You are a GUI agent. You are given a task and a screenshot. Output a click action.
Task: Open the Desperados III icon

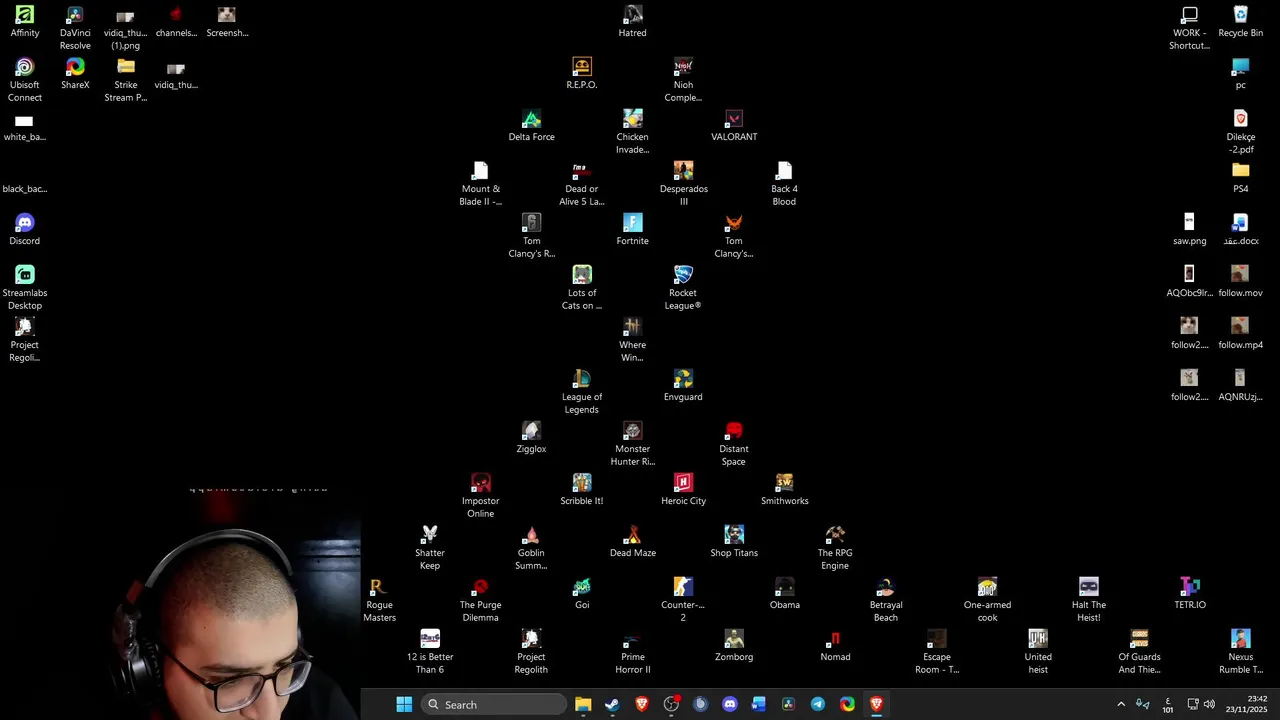683,184
